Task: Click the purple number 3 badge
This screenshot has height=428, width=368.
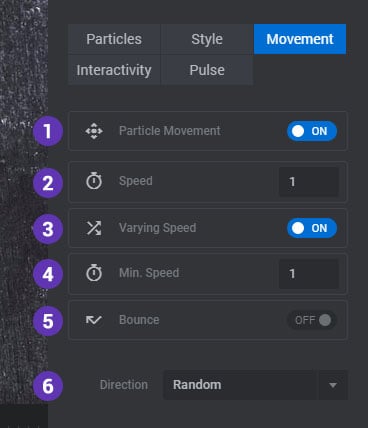Action: click(x=48, y=229)
